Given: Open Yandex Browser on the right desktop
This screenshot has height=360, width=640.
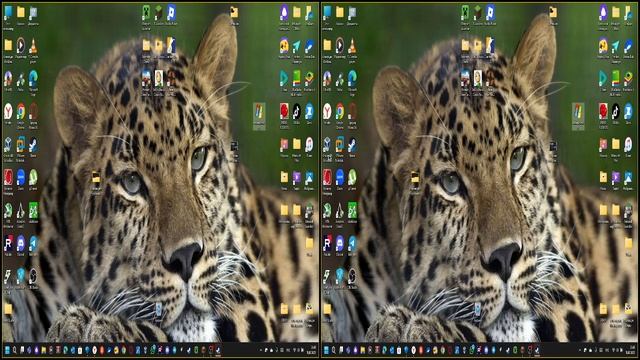Looking at the screenshot, I should click(x=327, y=111).
